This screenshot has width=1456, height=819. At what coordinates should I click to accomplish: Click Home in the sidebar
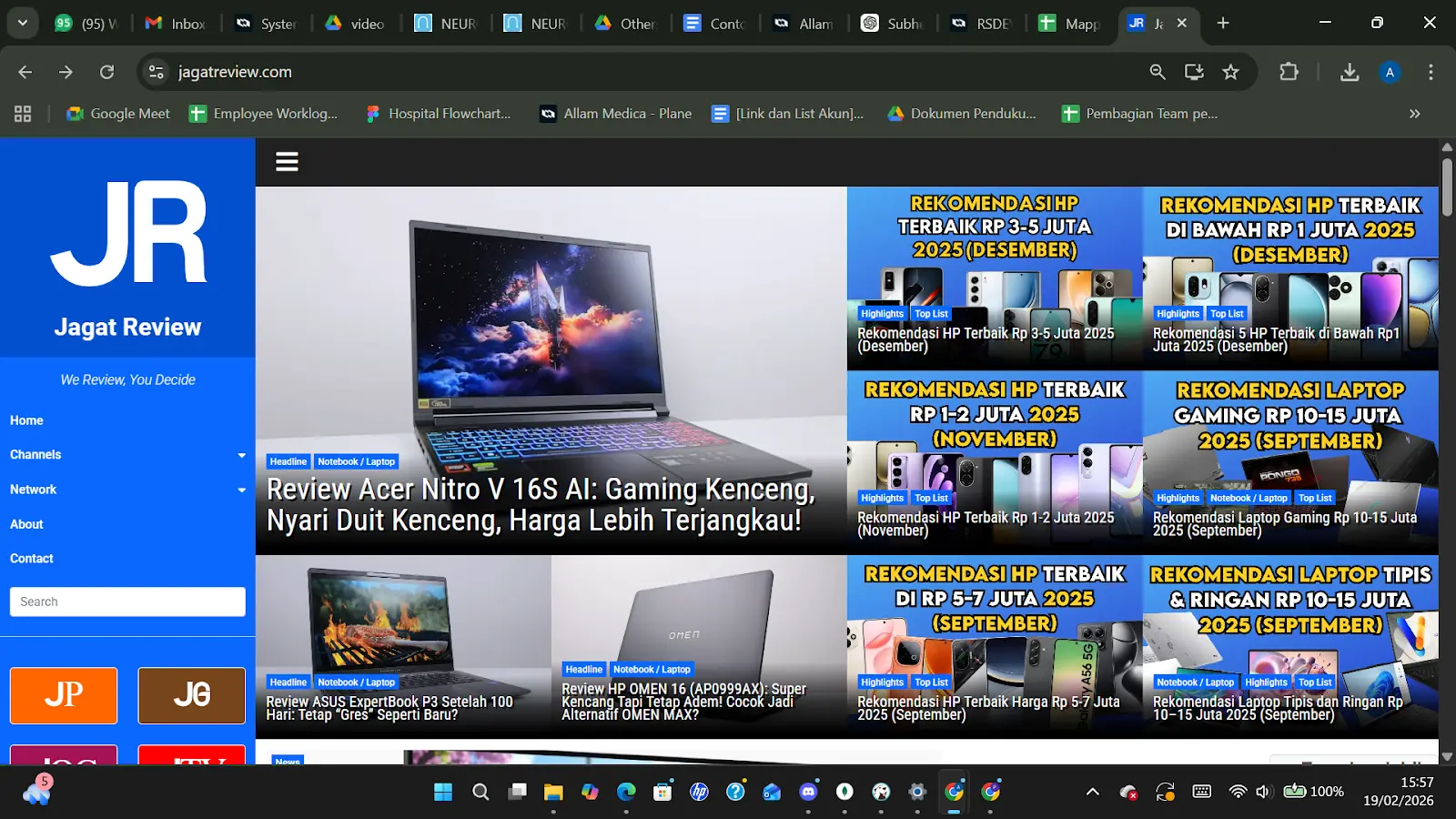26,420
